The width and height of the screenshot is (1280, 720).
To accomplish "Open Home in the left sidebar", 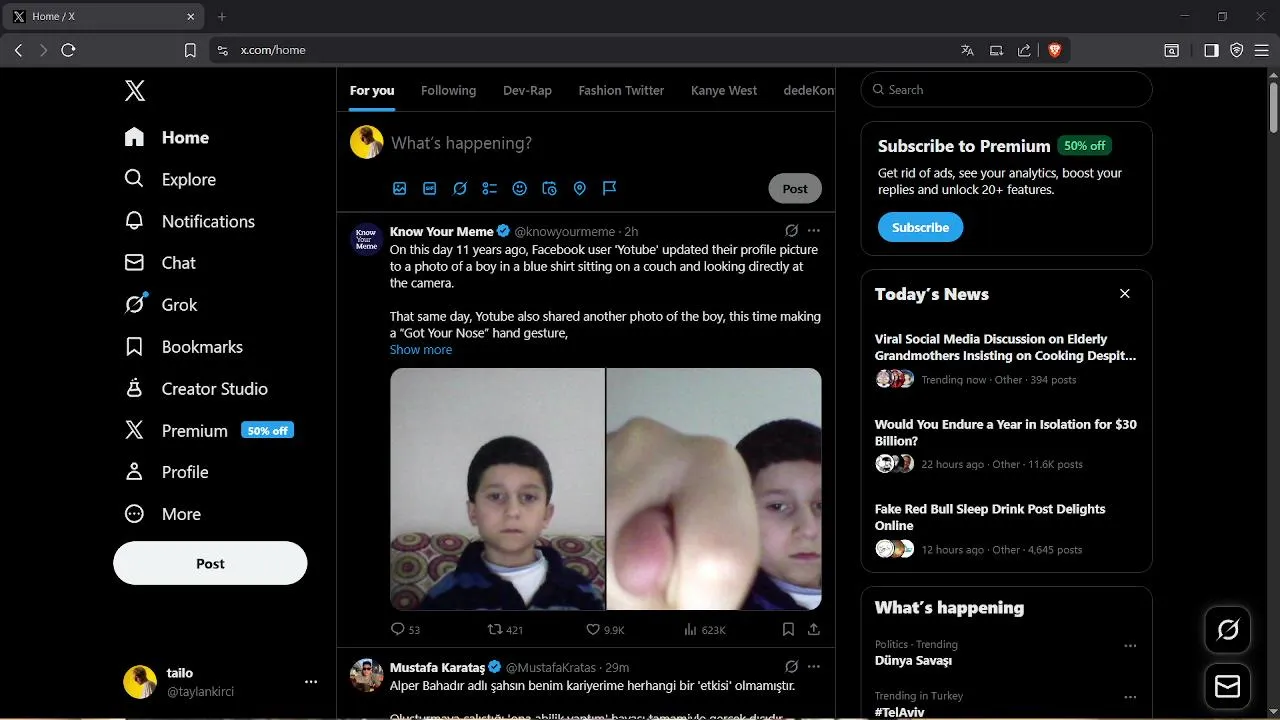I will click(166, 137).
